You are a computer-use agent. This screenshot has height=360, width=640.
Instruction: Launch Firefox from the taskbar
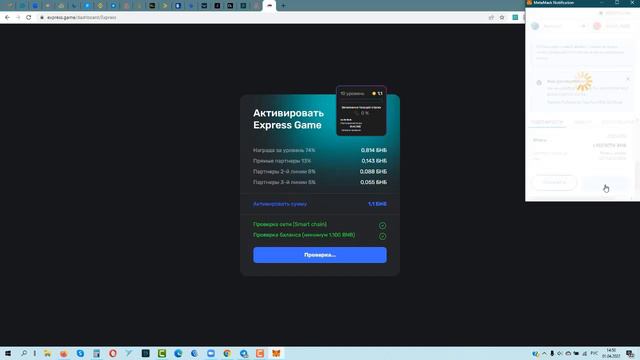click(x=64, y=353)
